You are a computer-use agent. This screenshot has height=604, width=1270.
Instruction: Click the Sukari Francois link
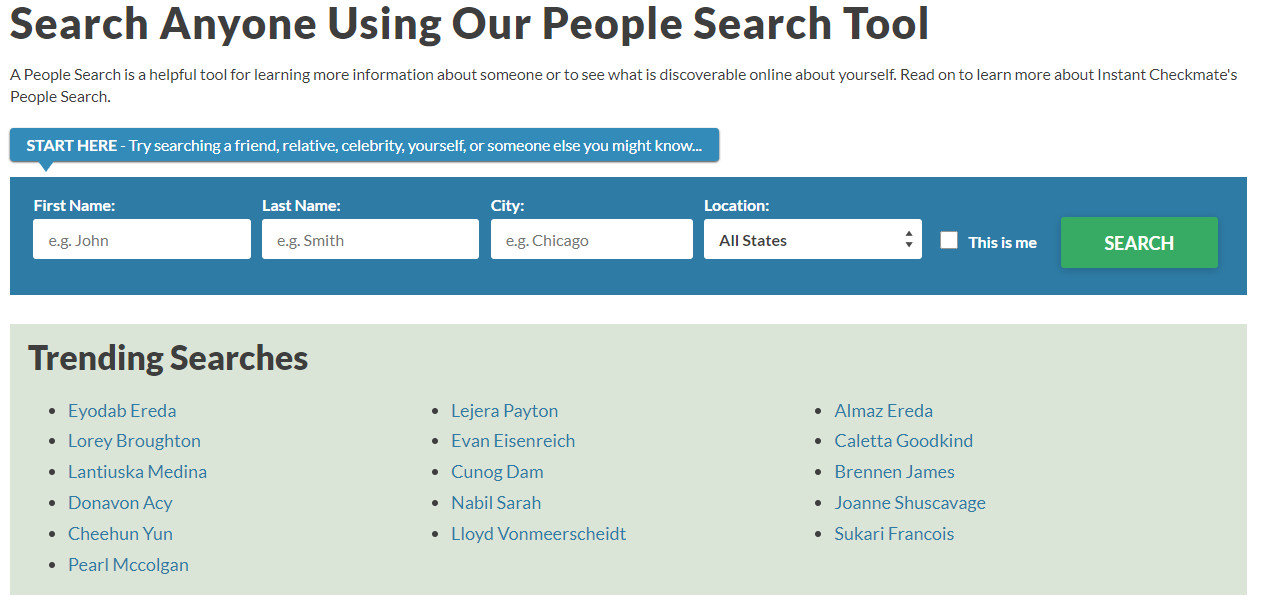click(895, 534)
